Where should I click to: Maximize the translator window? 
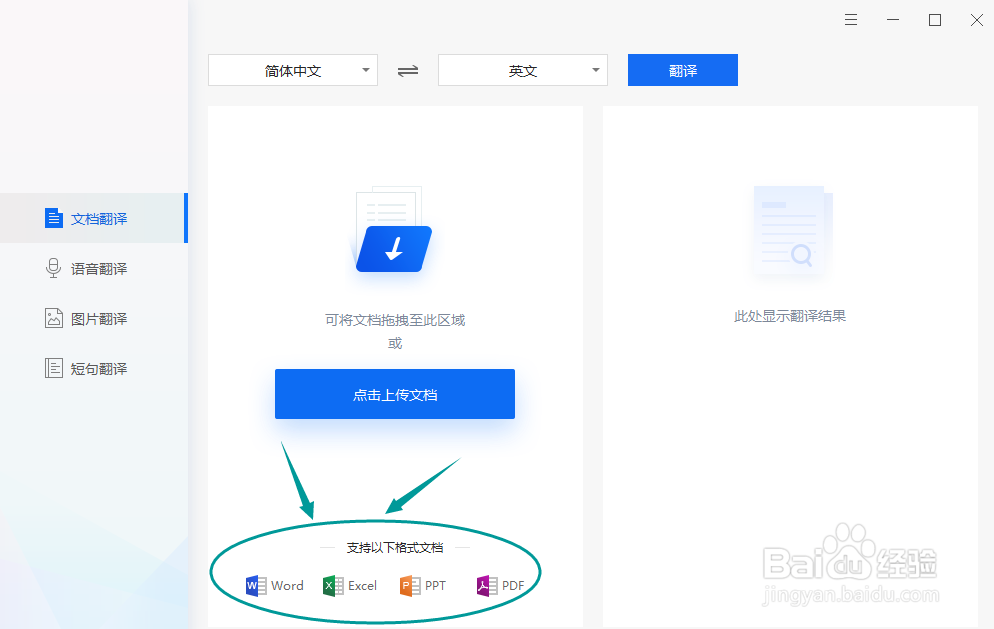[934, 20]
